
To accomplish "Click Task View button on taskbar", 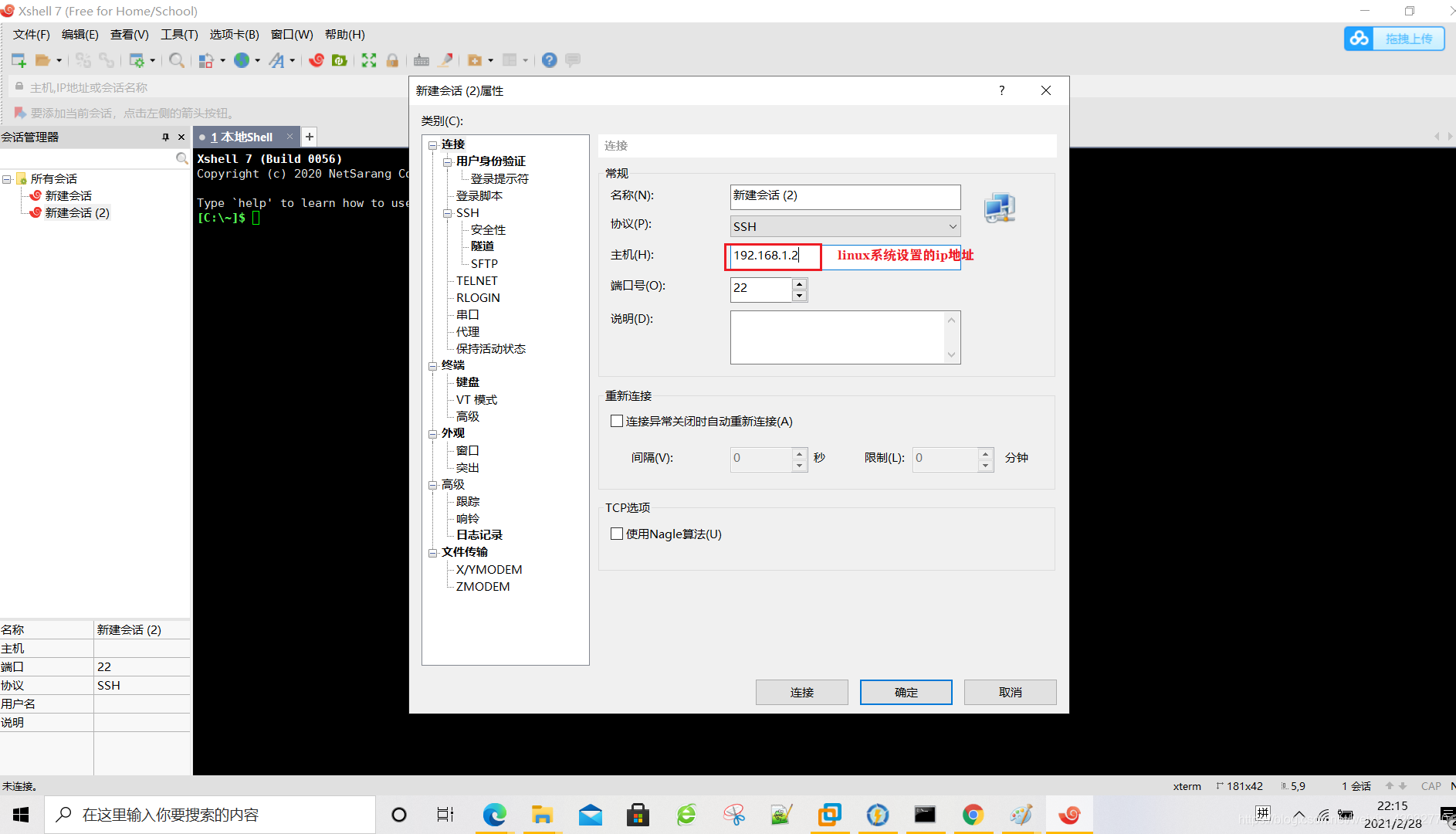I will (x=445, y=815).
